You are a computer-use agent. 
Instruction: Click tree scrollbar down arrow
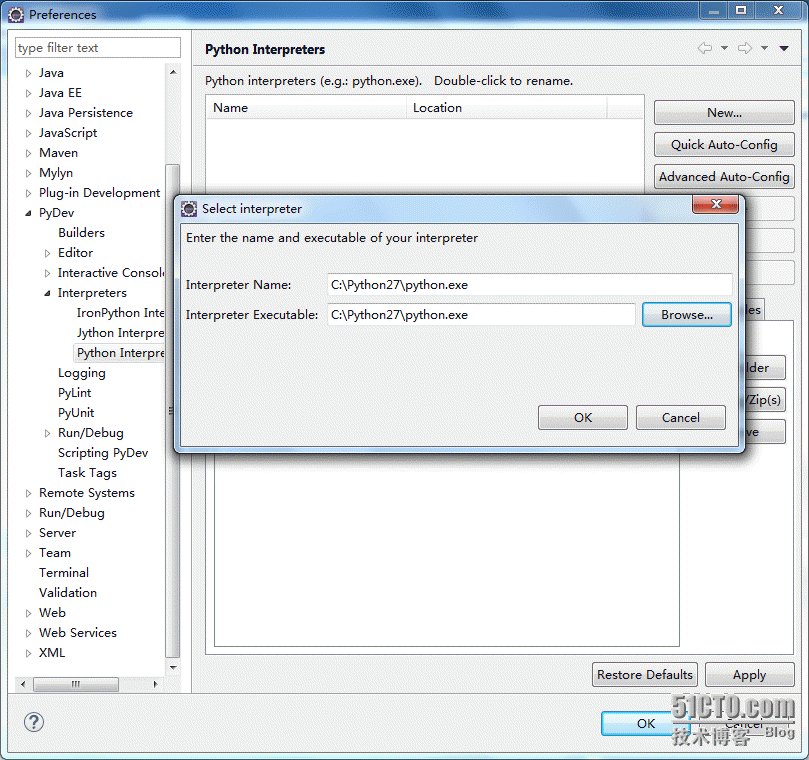tap(173, 667)
